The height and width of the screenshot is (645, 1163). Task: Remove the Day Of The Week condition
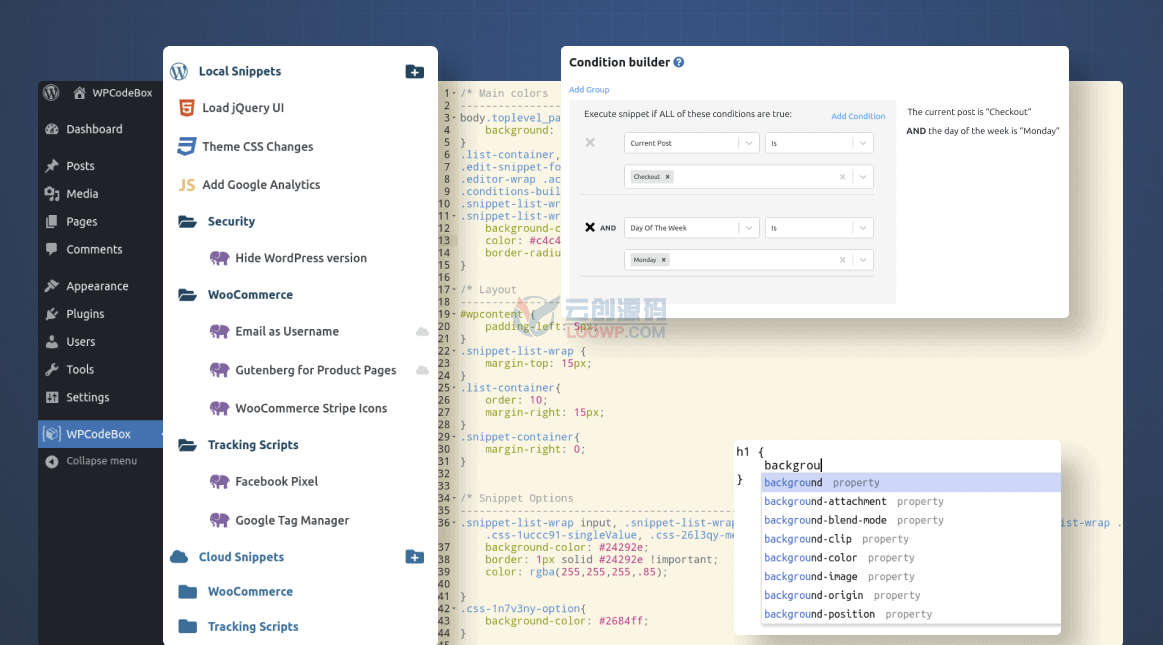[590, 228]
